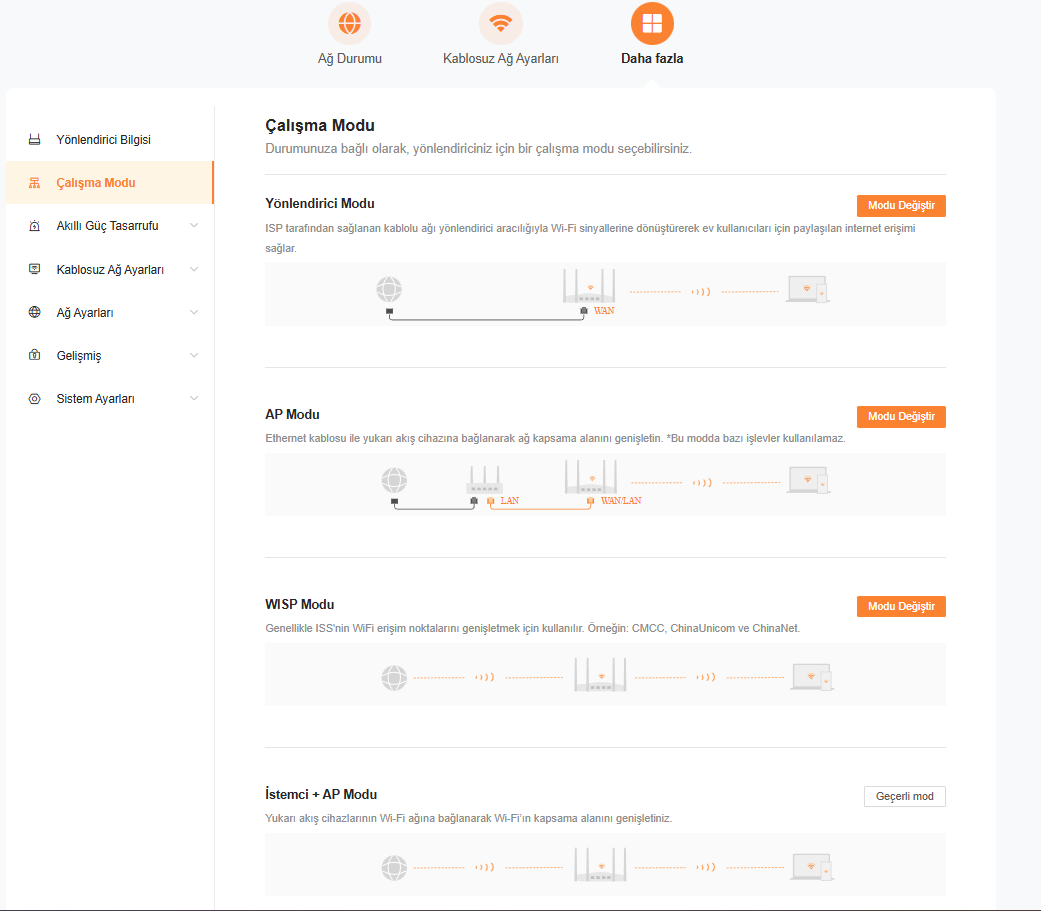Click the Daha fazla grid icon
The height and width of the screenshot is (911, 1041).
coord(652,23)
